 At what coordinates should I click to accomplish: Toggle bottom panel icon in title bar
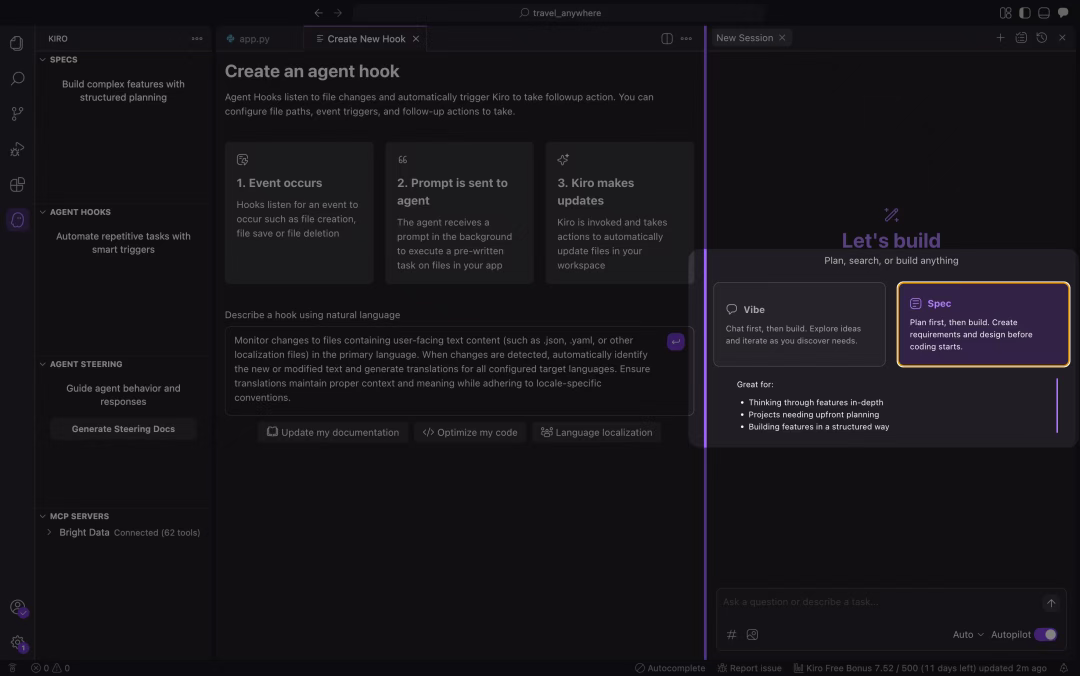pyautogui.click(x=1044, y=12)
